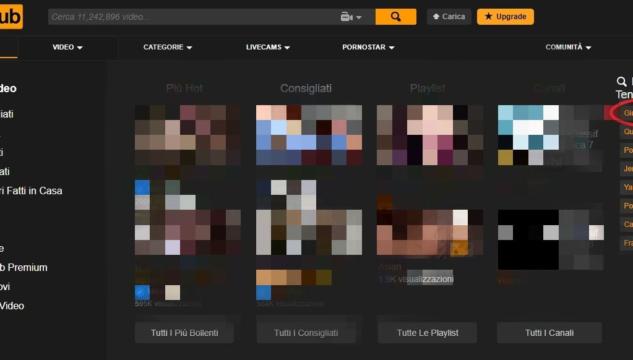Click the upload arrow icon on Carica
Viewport: 633px width, 360px height.
point(436,17)
